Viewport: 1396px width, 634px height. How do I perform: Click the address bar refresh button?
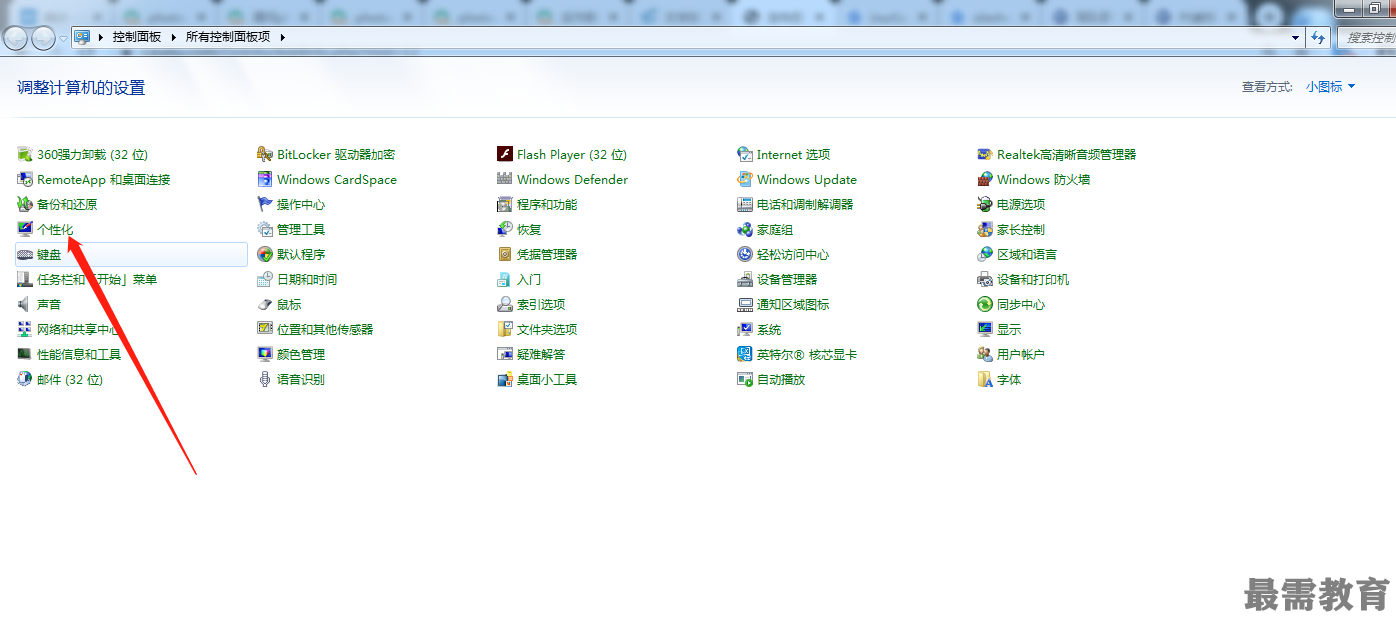pos(1318,37)
